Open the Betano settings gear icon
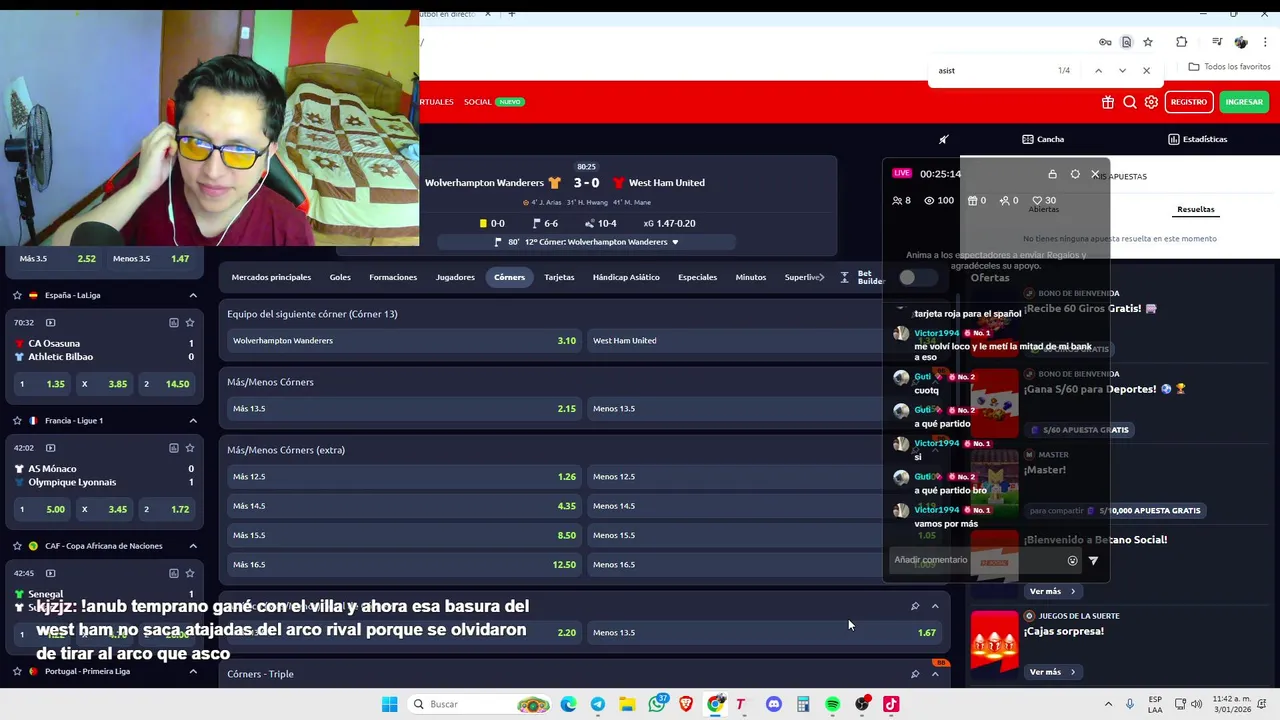 [1151, 102]
